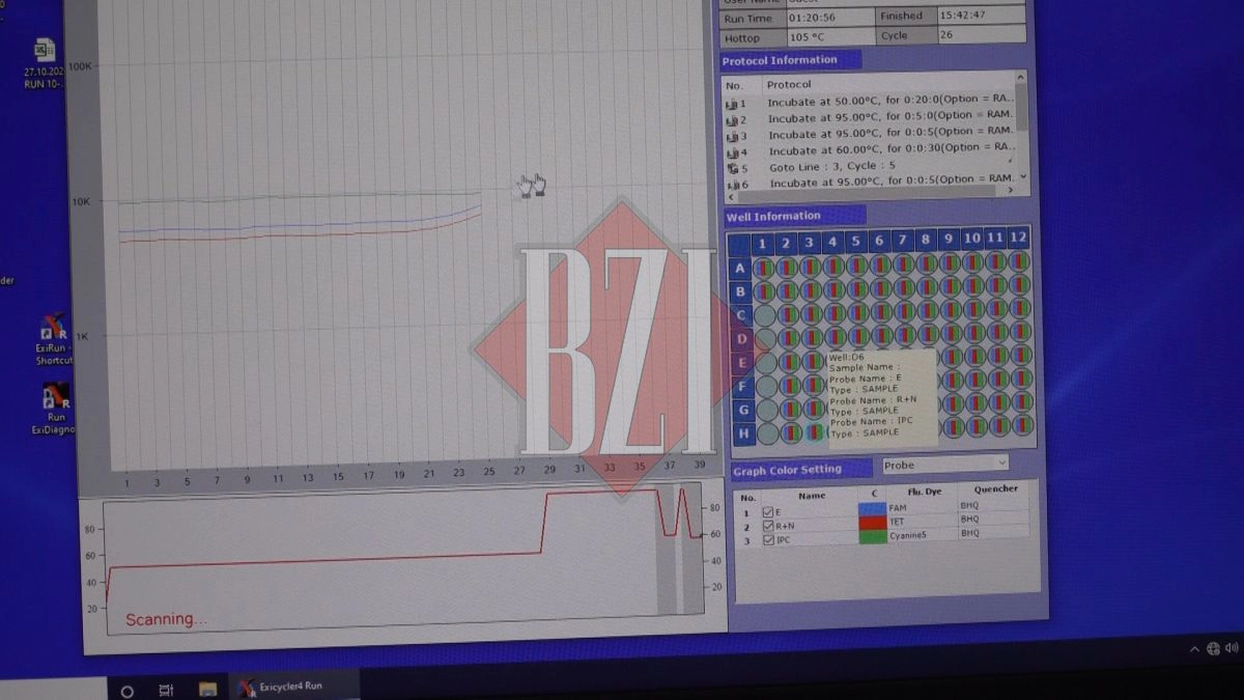
Task: Toggle the R+N probe checkbox
Action: [768, 526]
